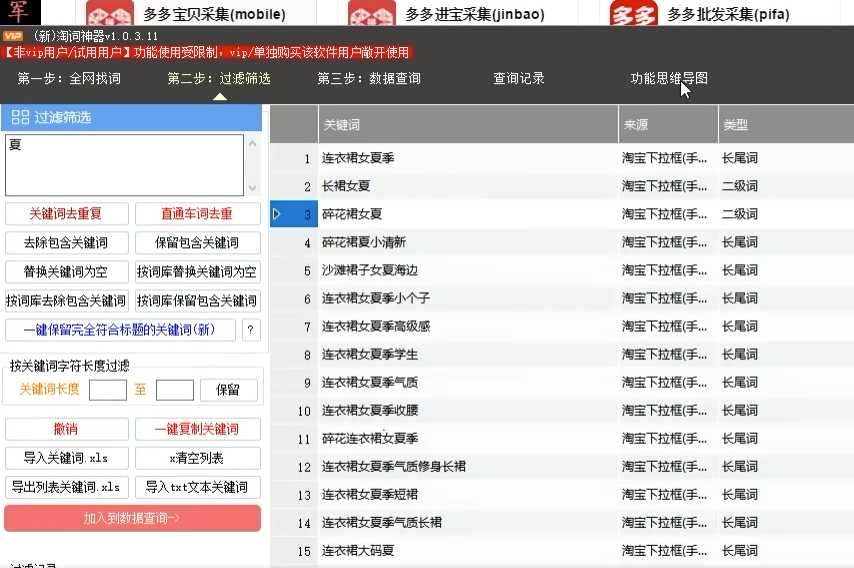The width and height of the screenshot is (854, 568).
Task: Open the 第一步：全网找词 tab
Action: point(69,78)
